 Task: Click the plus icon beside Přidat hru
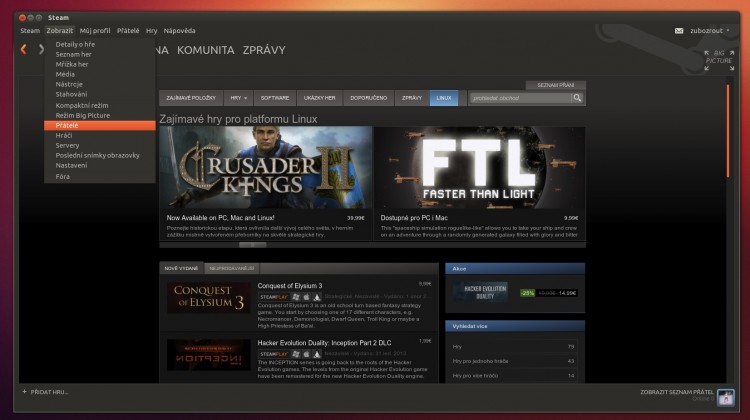point(24,392)
